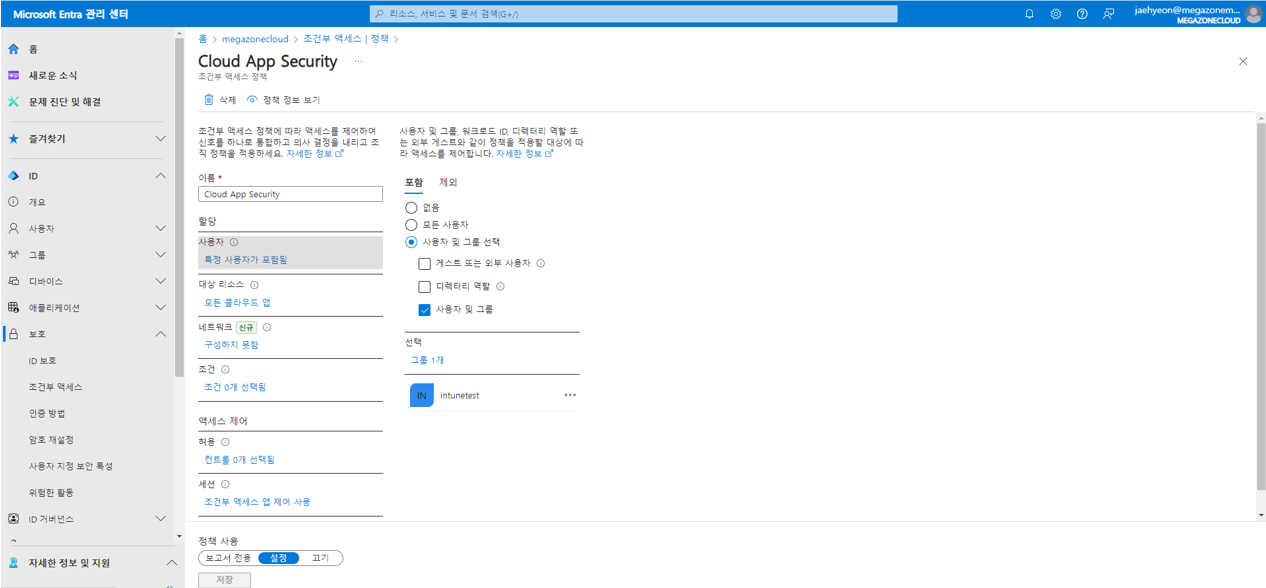
Task: Click the 그룹 people icon in sidebar
Action: tap(13, 255)
